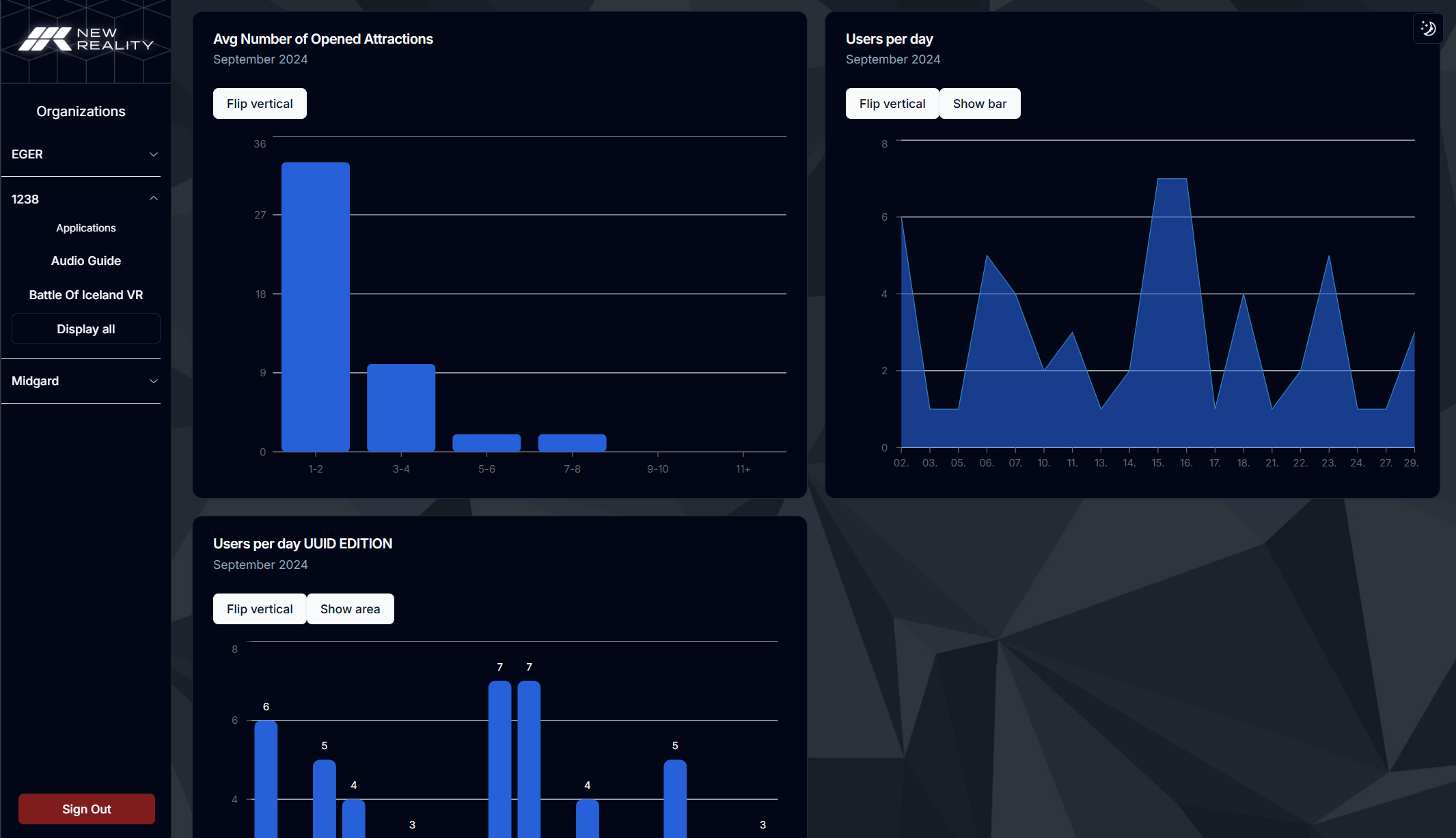Show area on the UUID EDITION chart
The height and width of the screenshot is (838, 1456).
350,609
